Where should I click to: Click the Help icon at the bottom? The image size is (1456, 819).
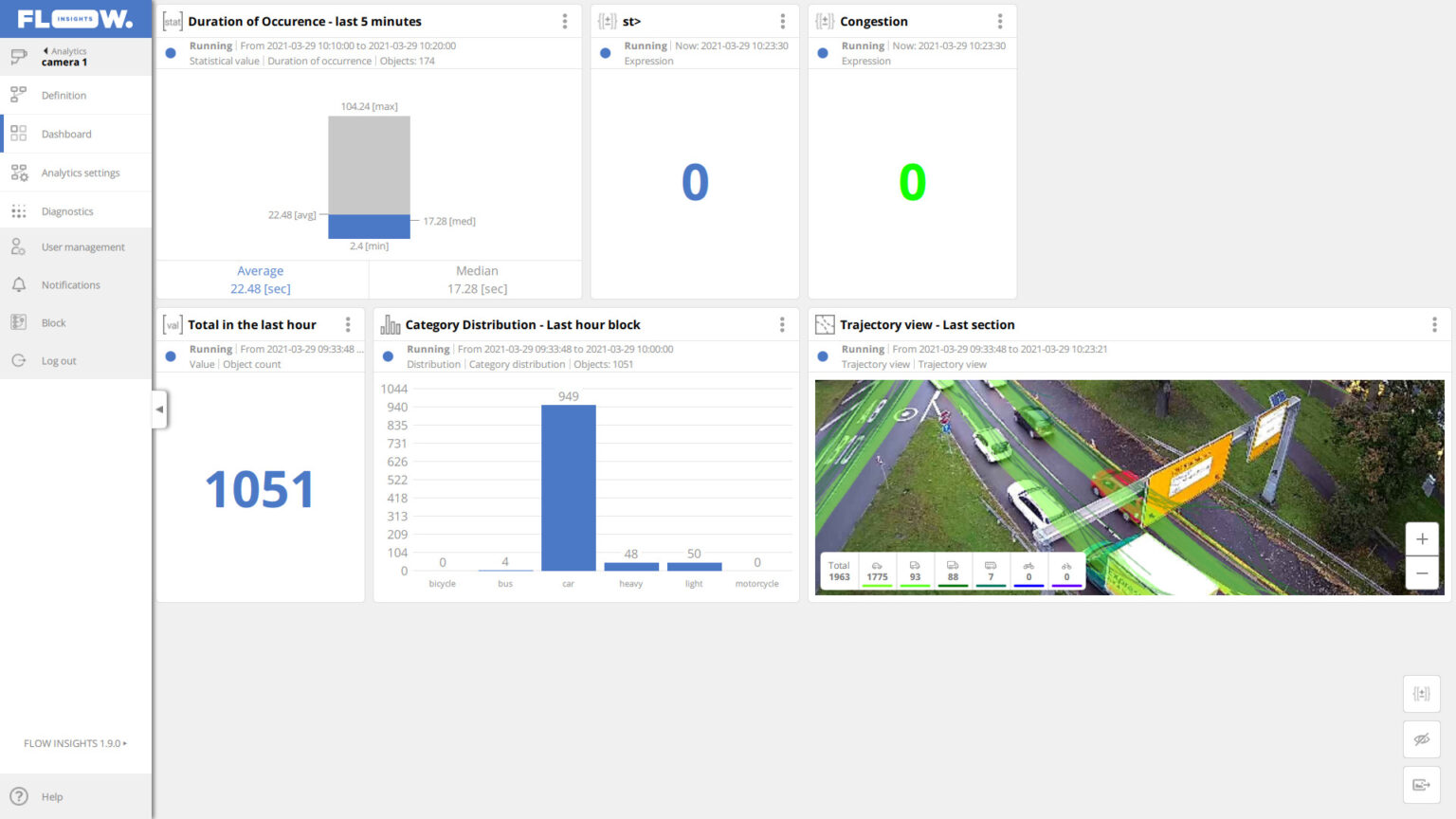pyautogui.click(x=19, y=796)
